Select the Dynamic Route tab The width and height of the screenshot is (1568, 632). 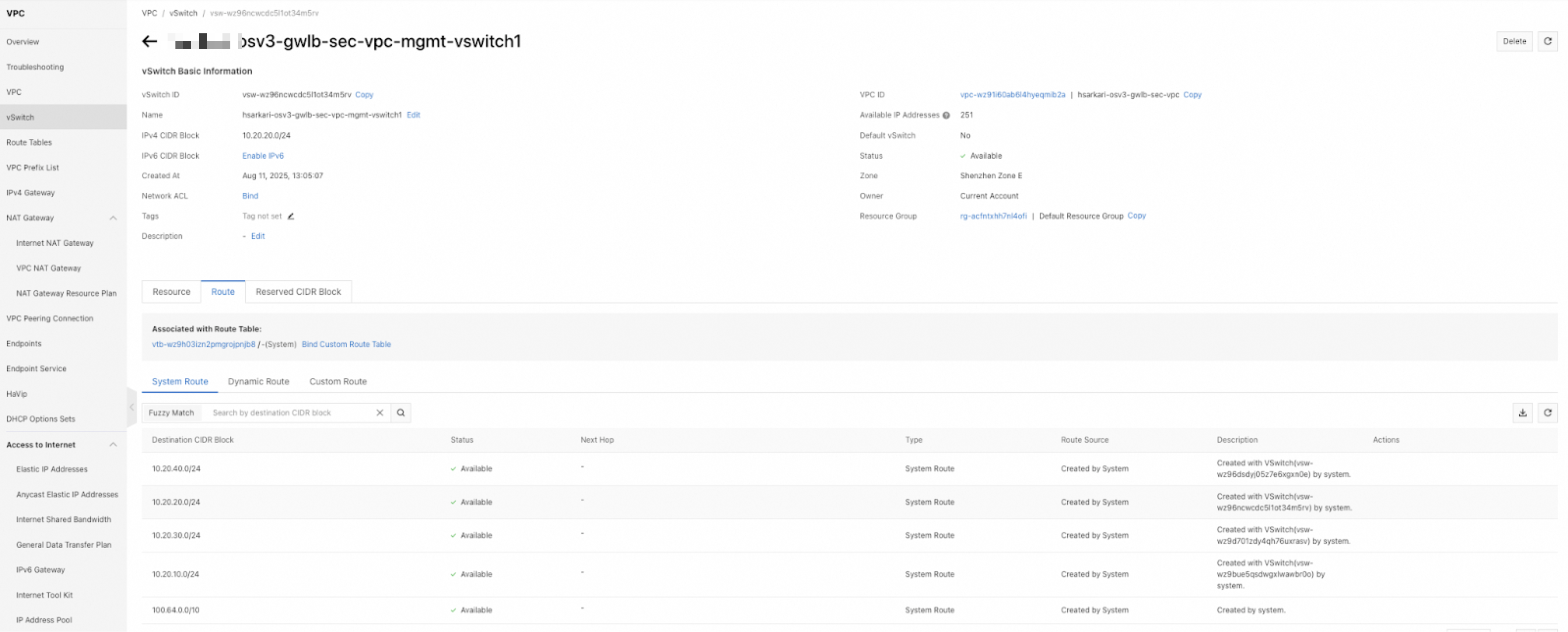258,382
